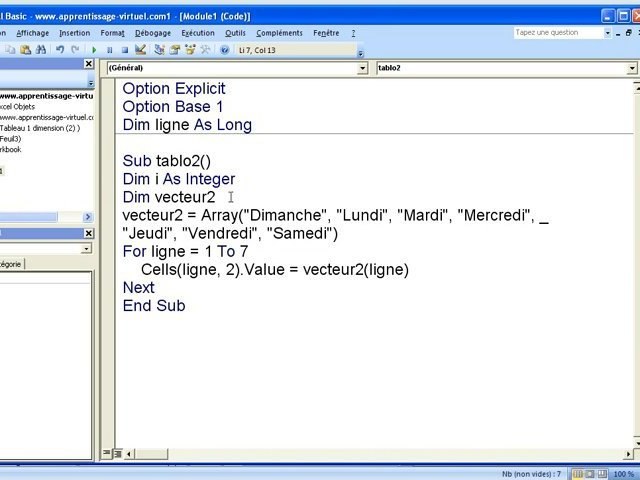The width and height of the screenshot is (640, 480).
Task: Toggle Design Mode icon
Action: click(140, 50)
